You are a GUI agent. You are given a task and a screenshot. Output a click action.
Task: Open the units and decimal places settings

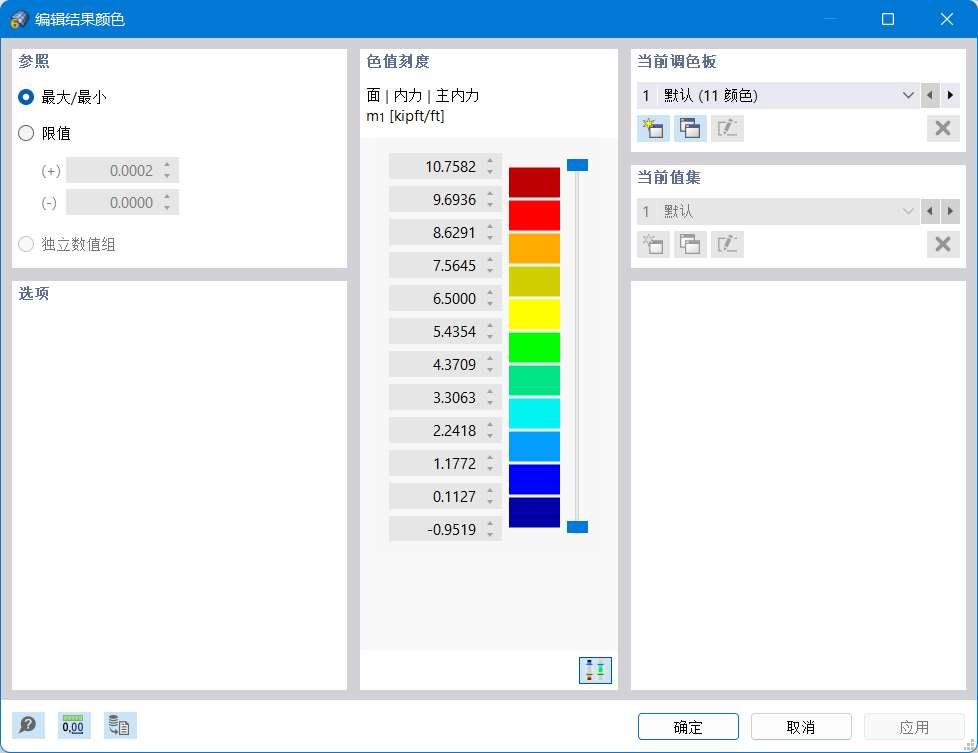point(73,725)
